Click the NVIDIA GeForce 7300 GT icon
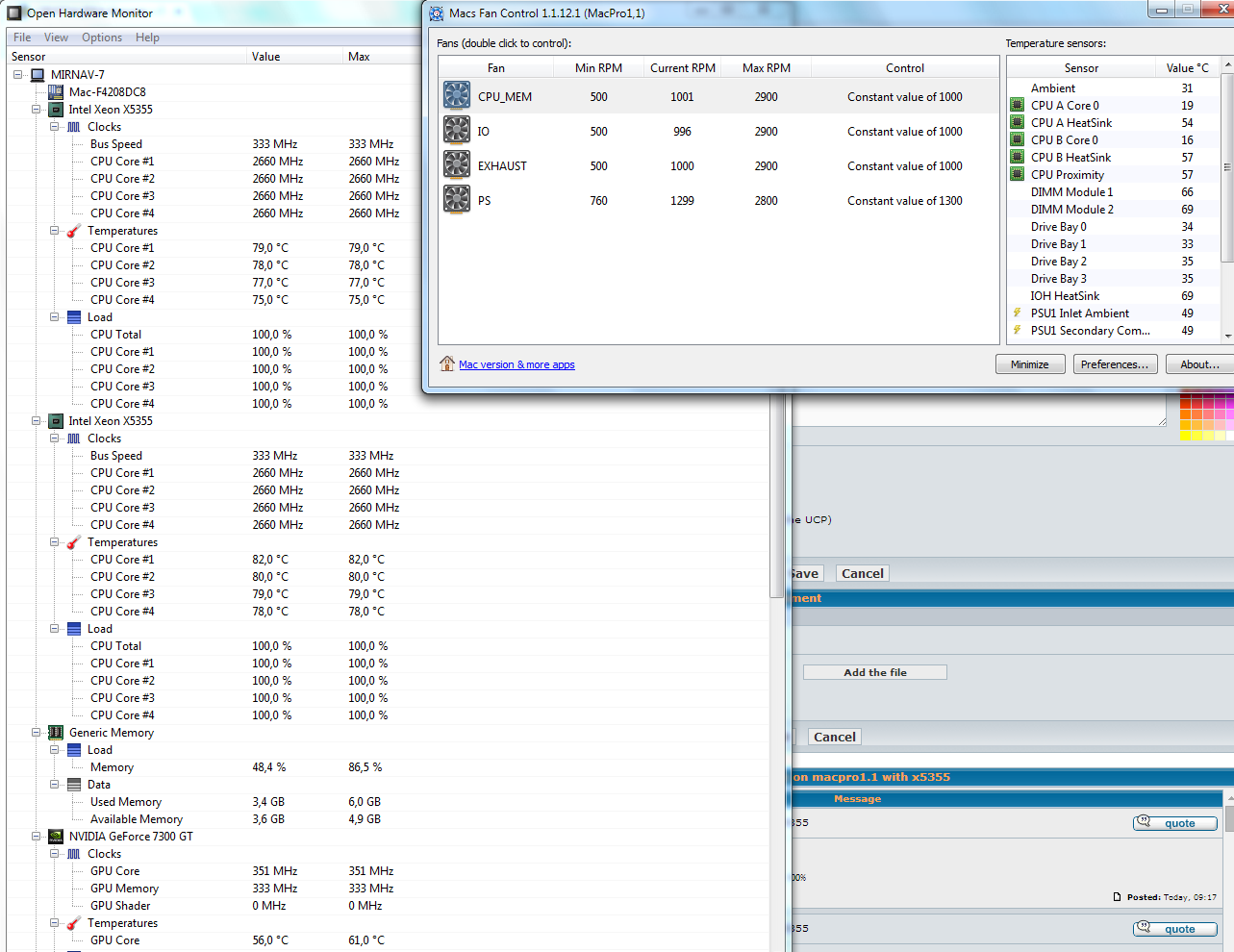 [x=56, y=837]
